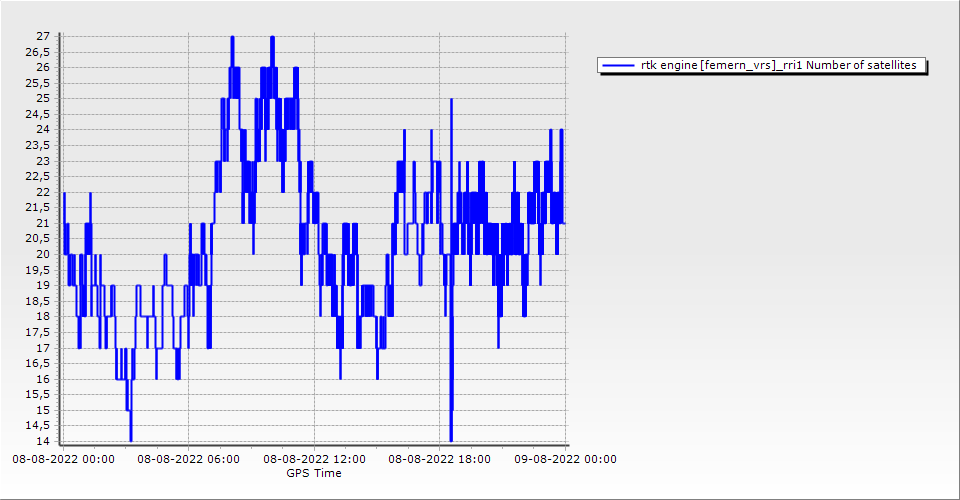Screen dimensions: 960x500
Task: Click the spike reaching 25 just after 18:00
Action: click(x=451, y=101)
